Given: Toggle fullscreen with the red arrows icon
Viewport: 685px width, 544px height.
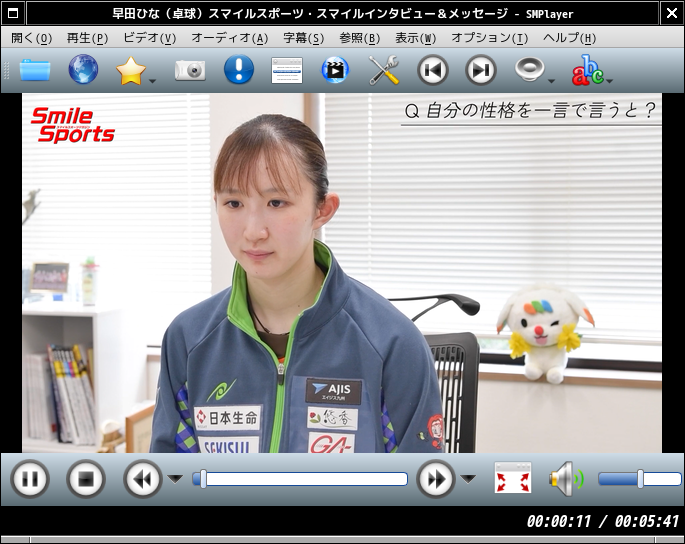Looking at the screenshot, I should click(x=513, y=478).
